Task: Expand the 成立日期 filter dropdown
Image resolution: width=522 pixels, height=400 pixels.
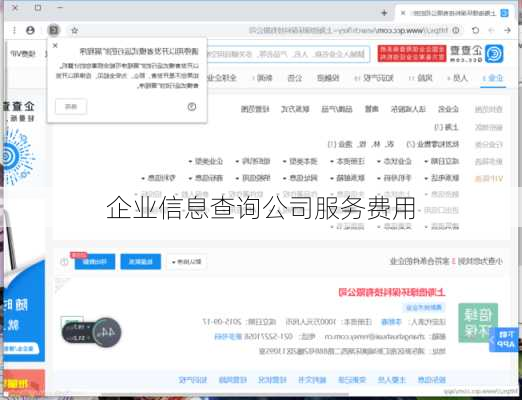Action: pyautogui.click(x=442, y=162)
